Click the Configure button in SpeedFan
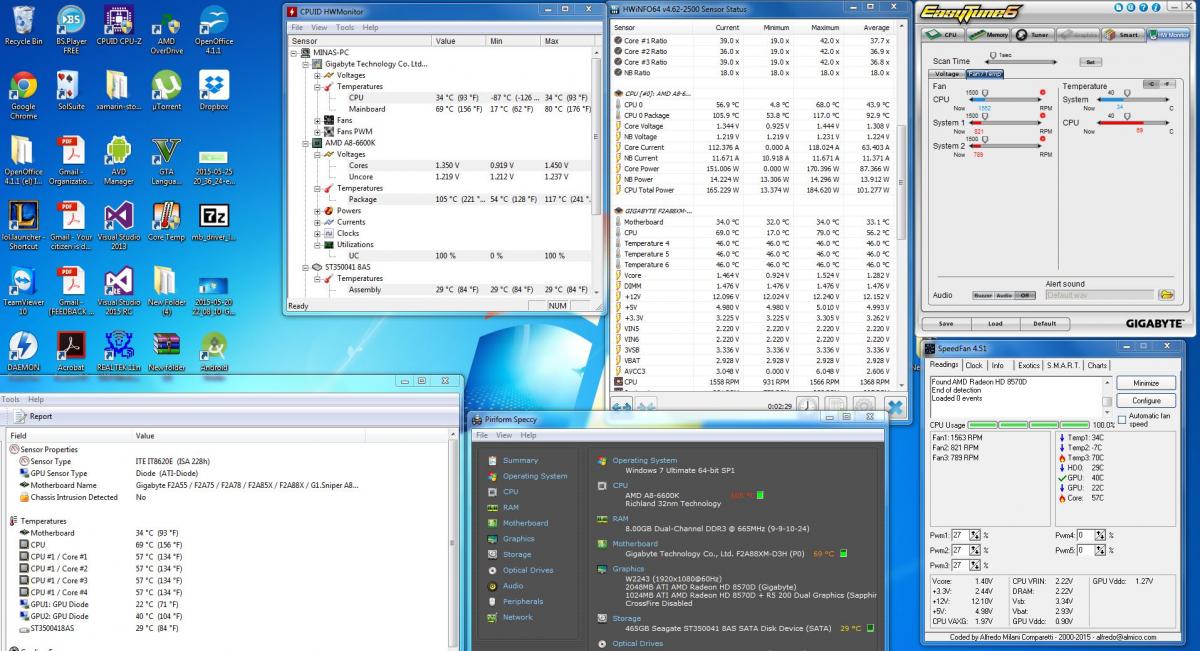 tap(1146, 400)
